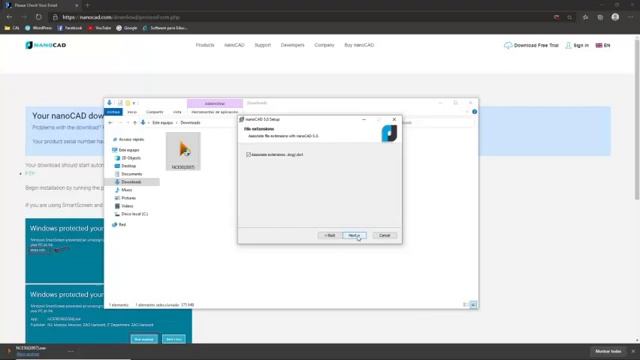Viewport: 640px width, 360px height.
Task: Select Red network item in sidebar
Action: pyautogui.click(x=122, y=224)
